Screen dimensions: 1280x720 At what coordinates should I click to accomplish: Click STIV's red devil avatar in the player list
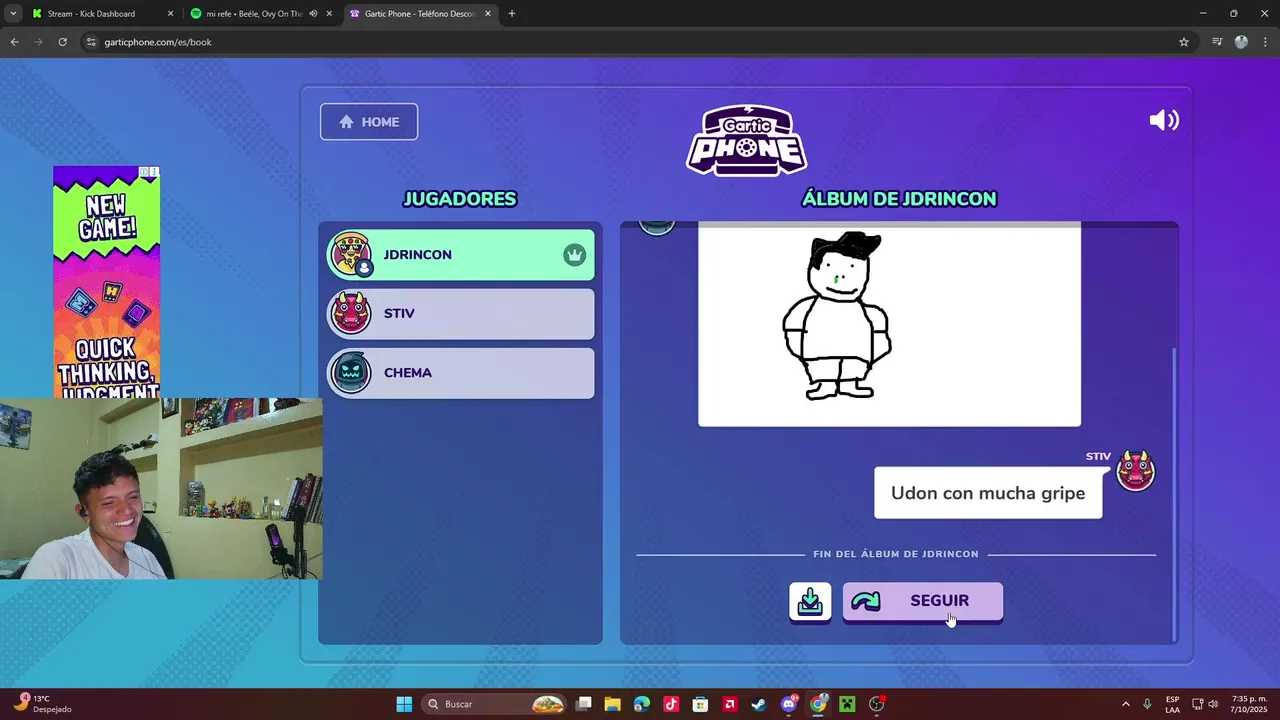pyautogui.click(x=351, y=313)
